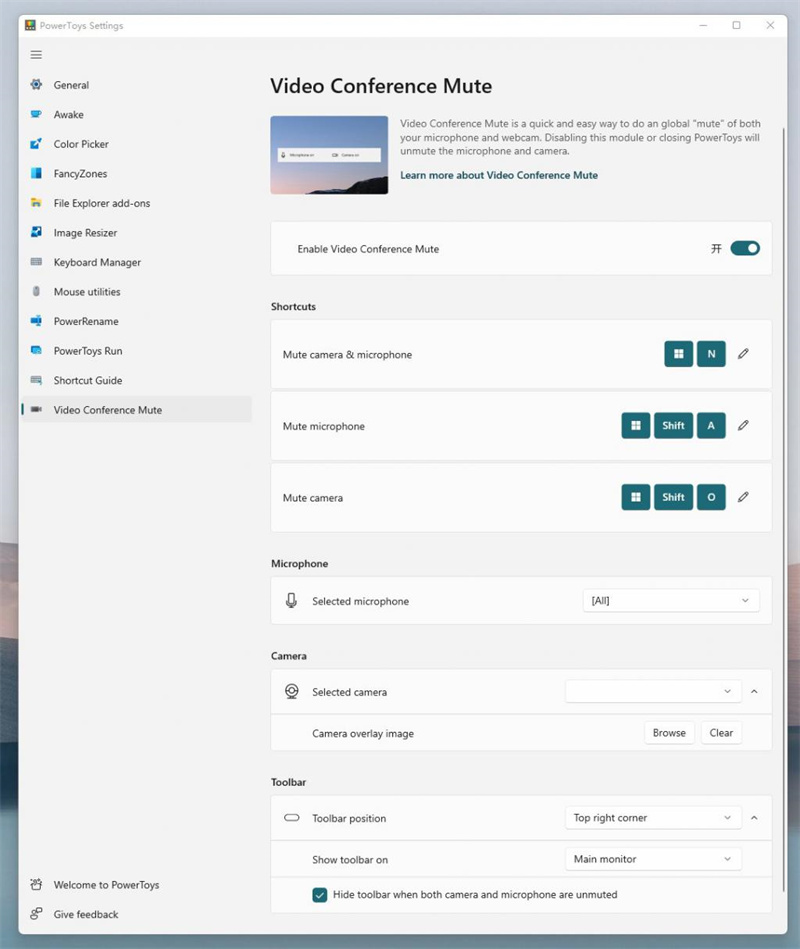Click the Color Picker sidebar icon
The width and height of the screenshot is (800, 949).
click(x=37, y=144)
